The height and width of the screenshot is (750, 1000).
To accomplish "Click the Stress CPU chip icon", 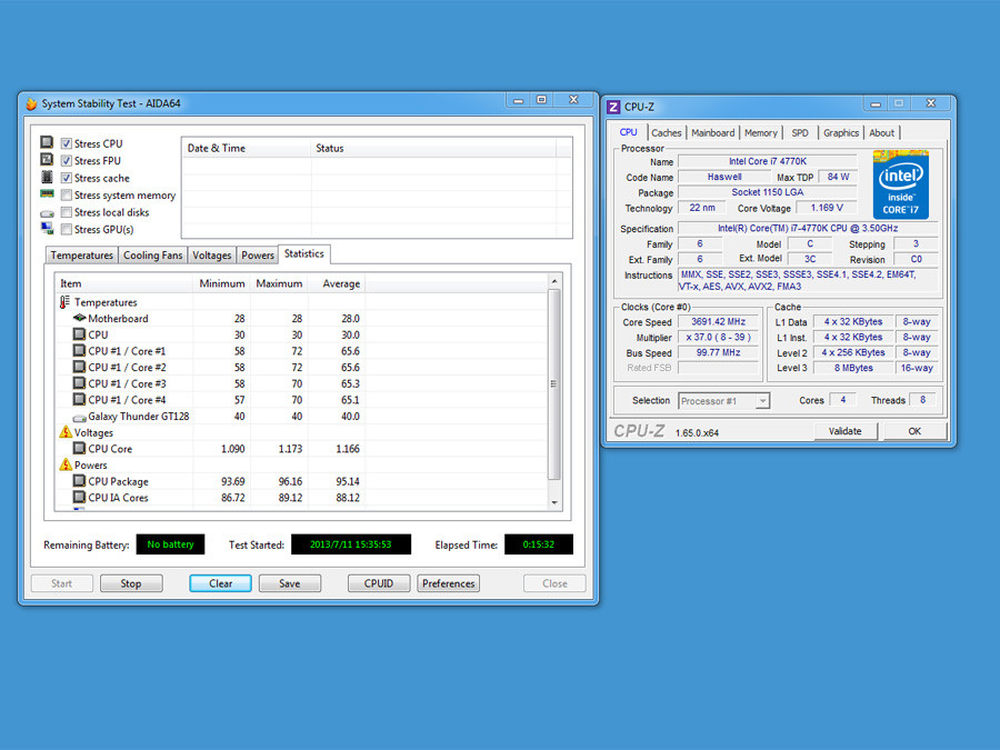I will (x=47, y=142).
